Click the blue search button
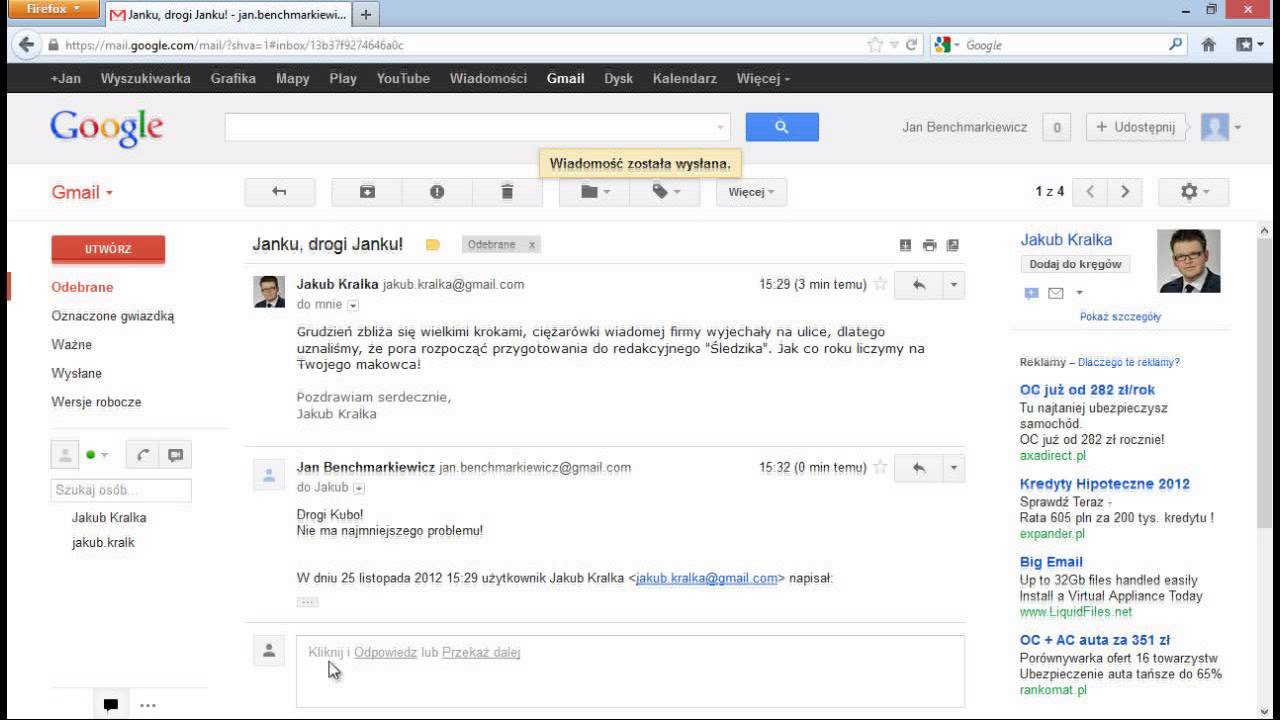Image resolution: width=1280 pixels, height=720 pixels. [x=782, y=127]
